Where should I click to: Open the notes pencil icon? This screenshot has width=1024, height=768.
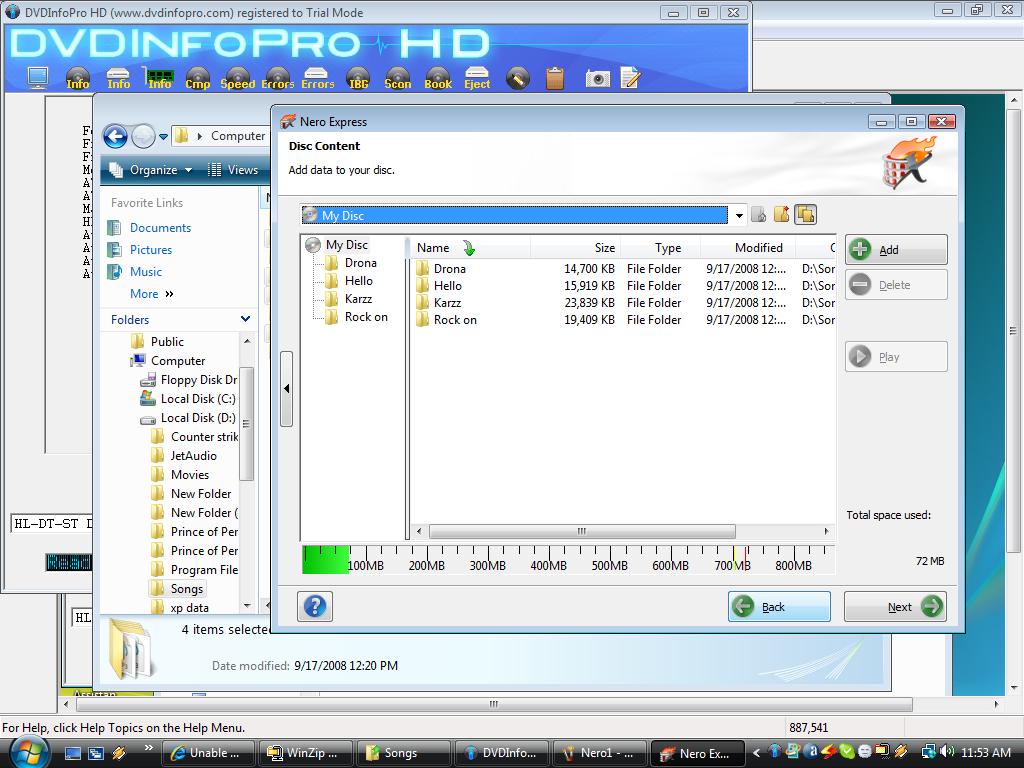[x=630, y=78]
